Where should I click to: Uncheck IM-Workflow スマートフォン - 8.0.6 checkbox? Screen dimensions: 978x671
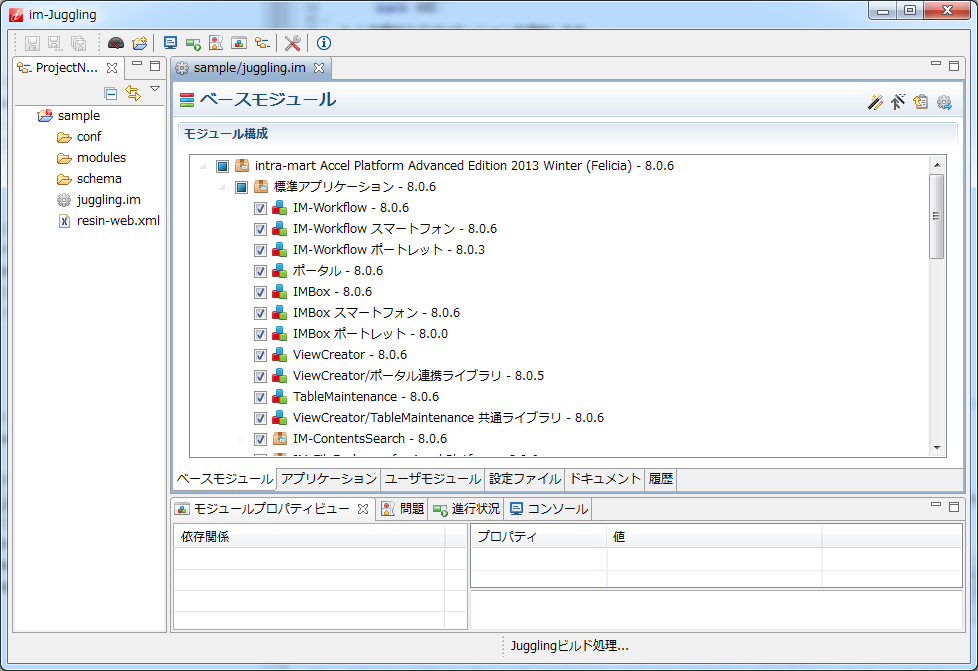click(261, 229)
